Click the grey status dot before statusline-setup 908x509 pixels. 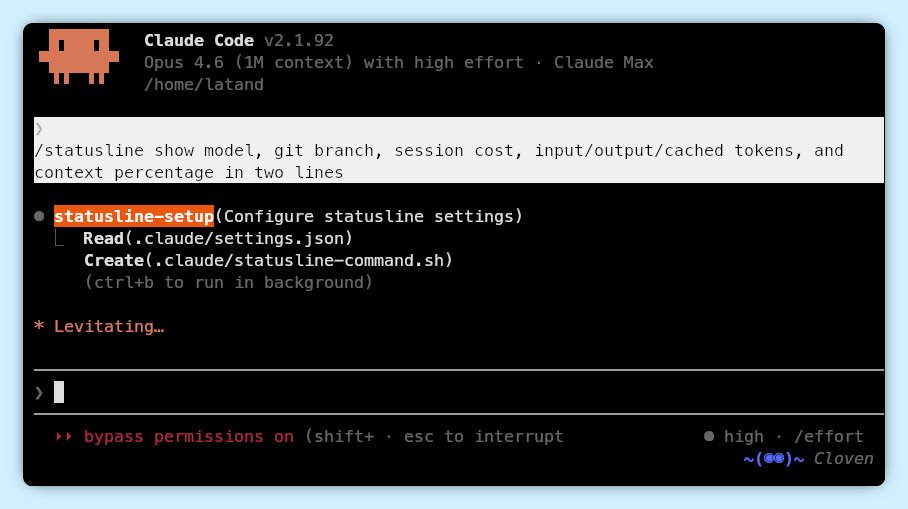[39, 216]
